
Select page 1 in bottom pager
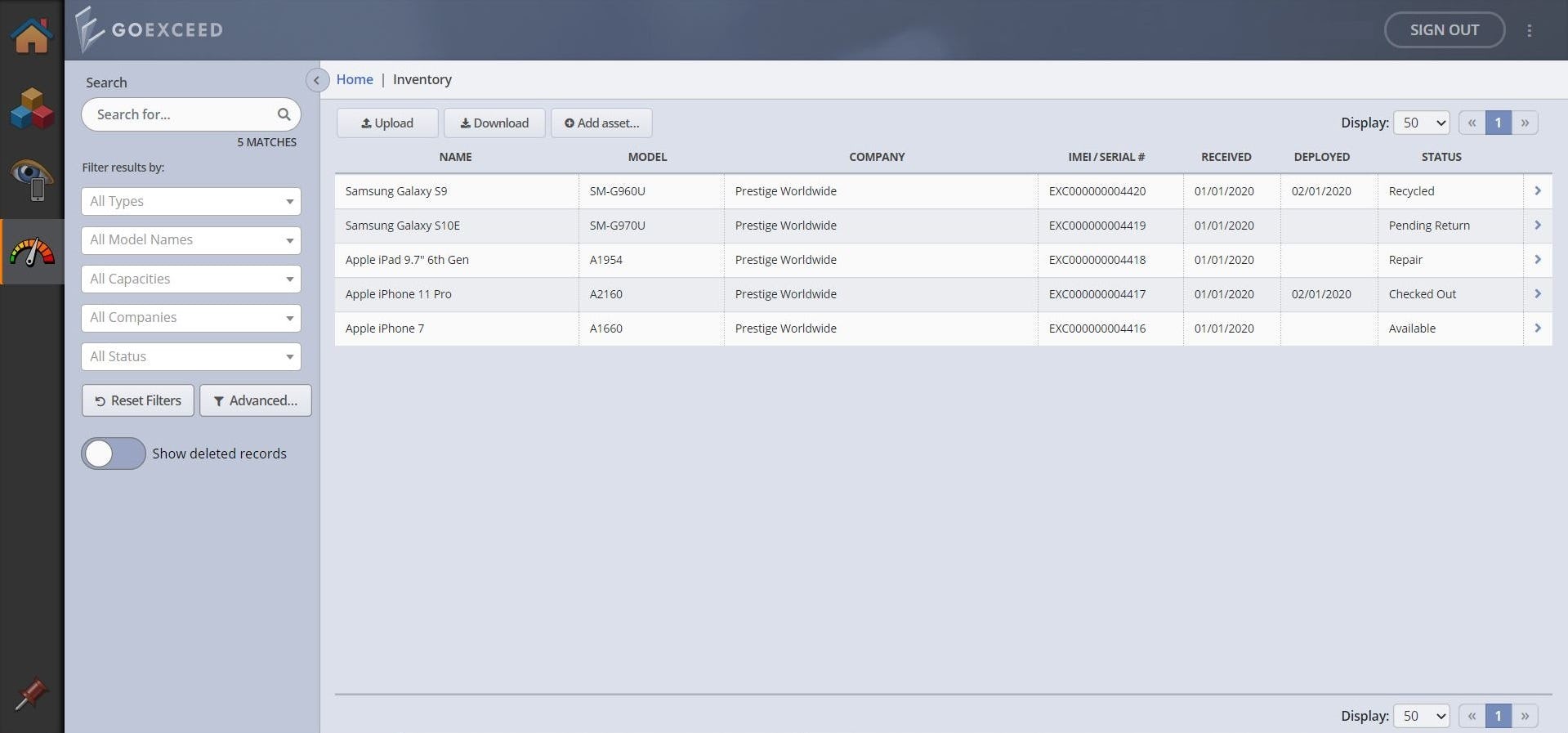pyautogui.click(x=1498, y=716)
